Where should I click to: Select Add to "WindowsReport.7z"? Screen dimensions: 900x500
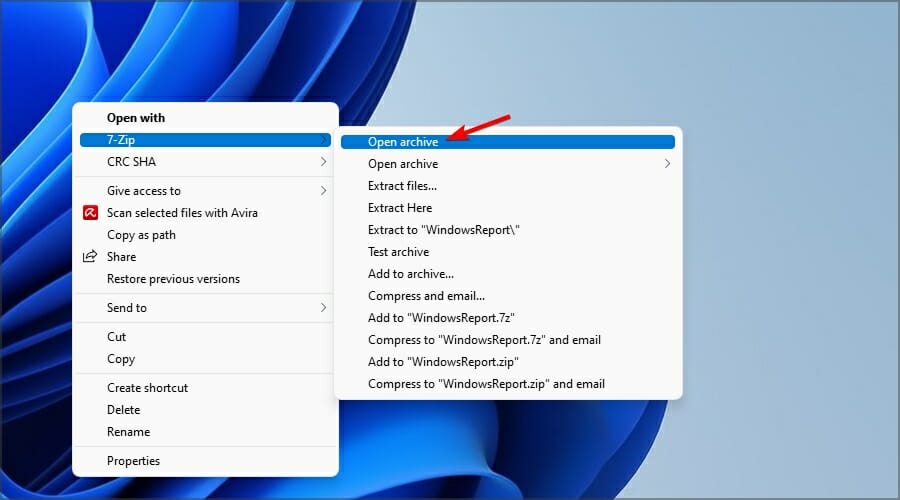[x=508, y=318]
